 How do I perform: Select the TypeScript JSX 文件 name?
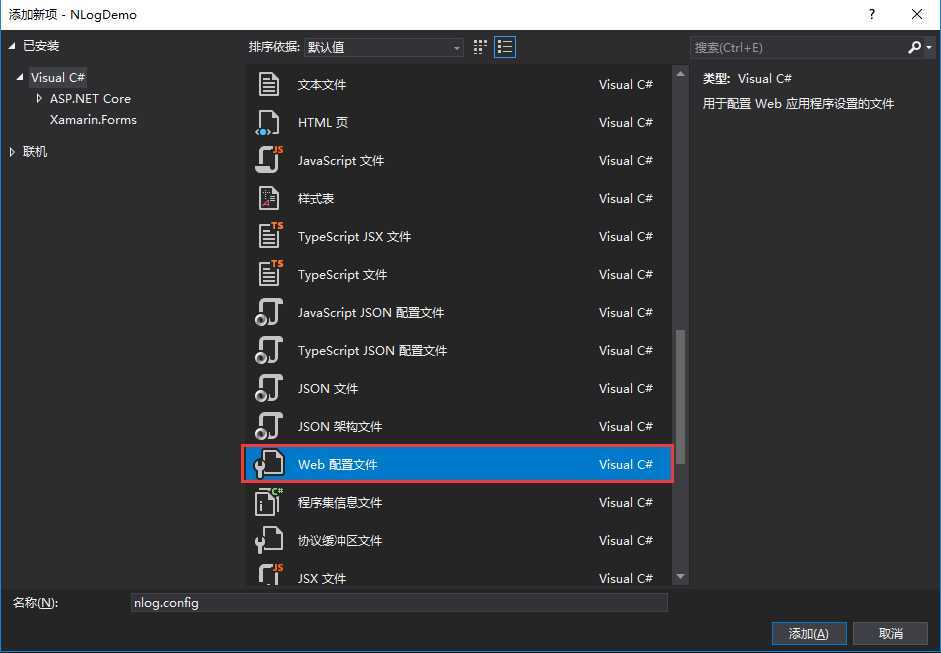tap(354, 236)
